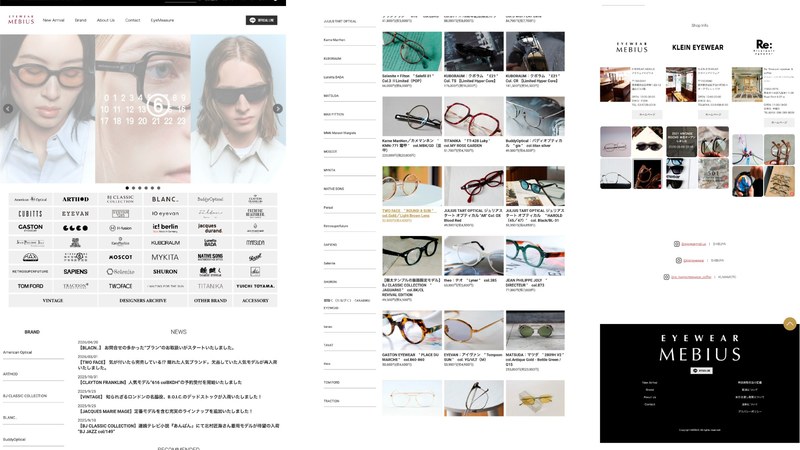
Task: Open the EyeMeasure menu item
Action: 162,20
